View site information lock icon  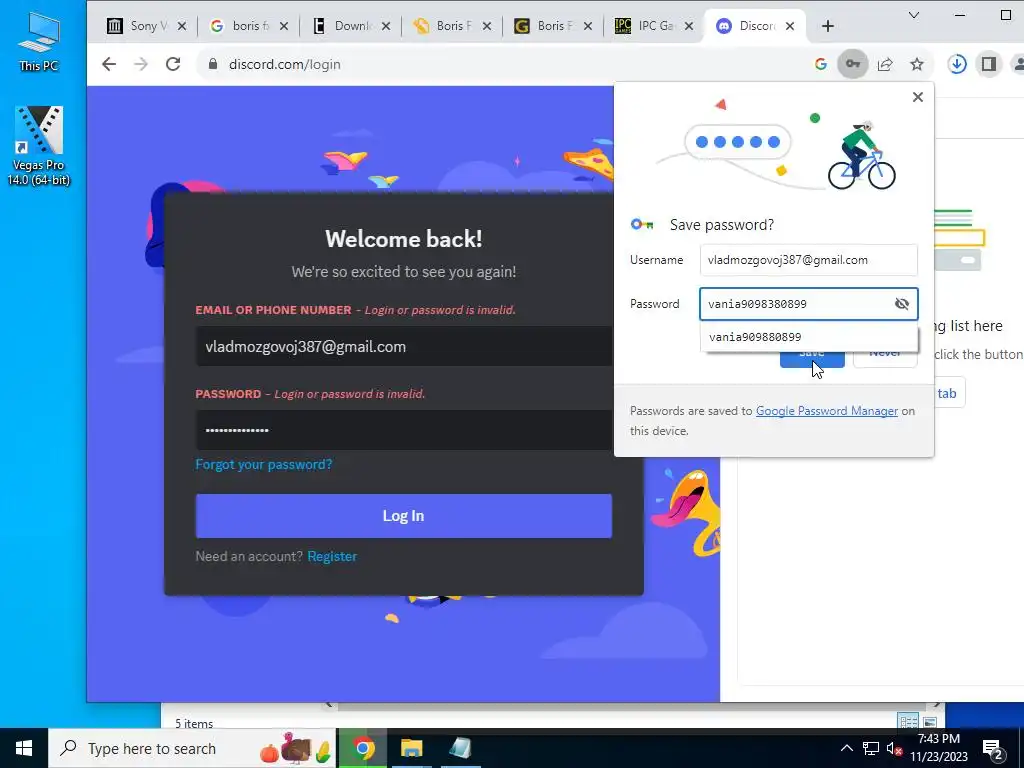212,64
